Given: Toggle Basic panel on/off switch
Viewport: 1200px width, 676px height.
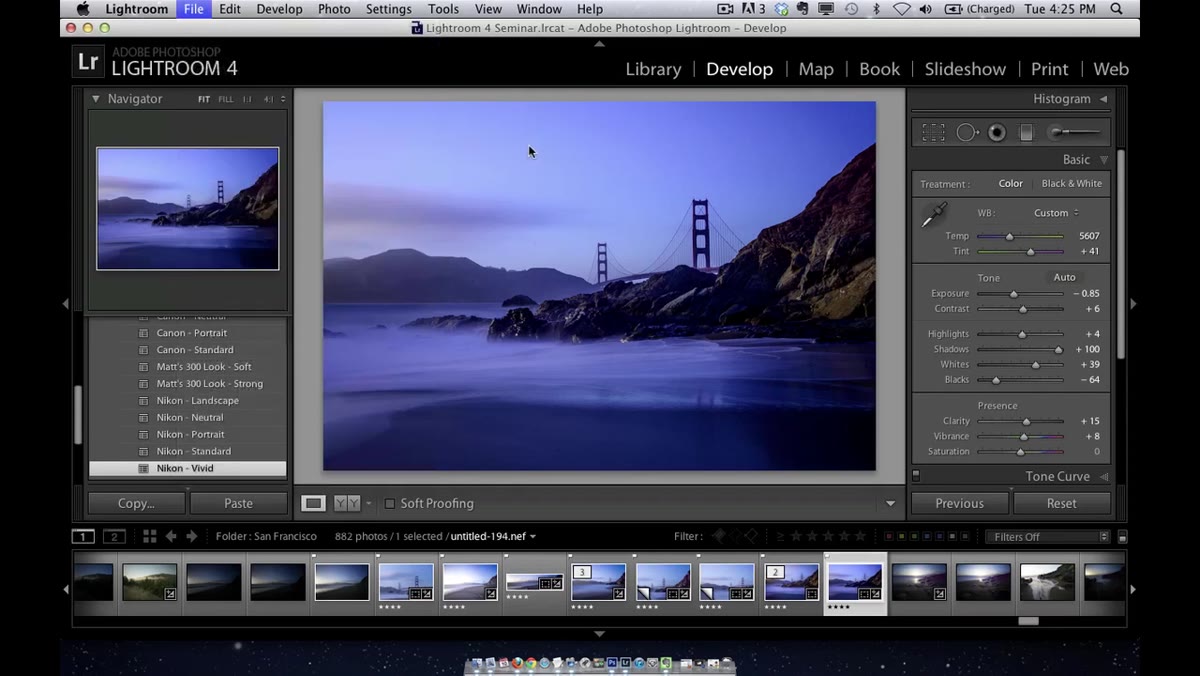Looking at the screenshot, I should click(x=915, y=477).
